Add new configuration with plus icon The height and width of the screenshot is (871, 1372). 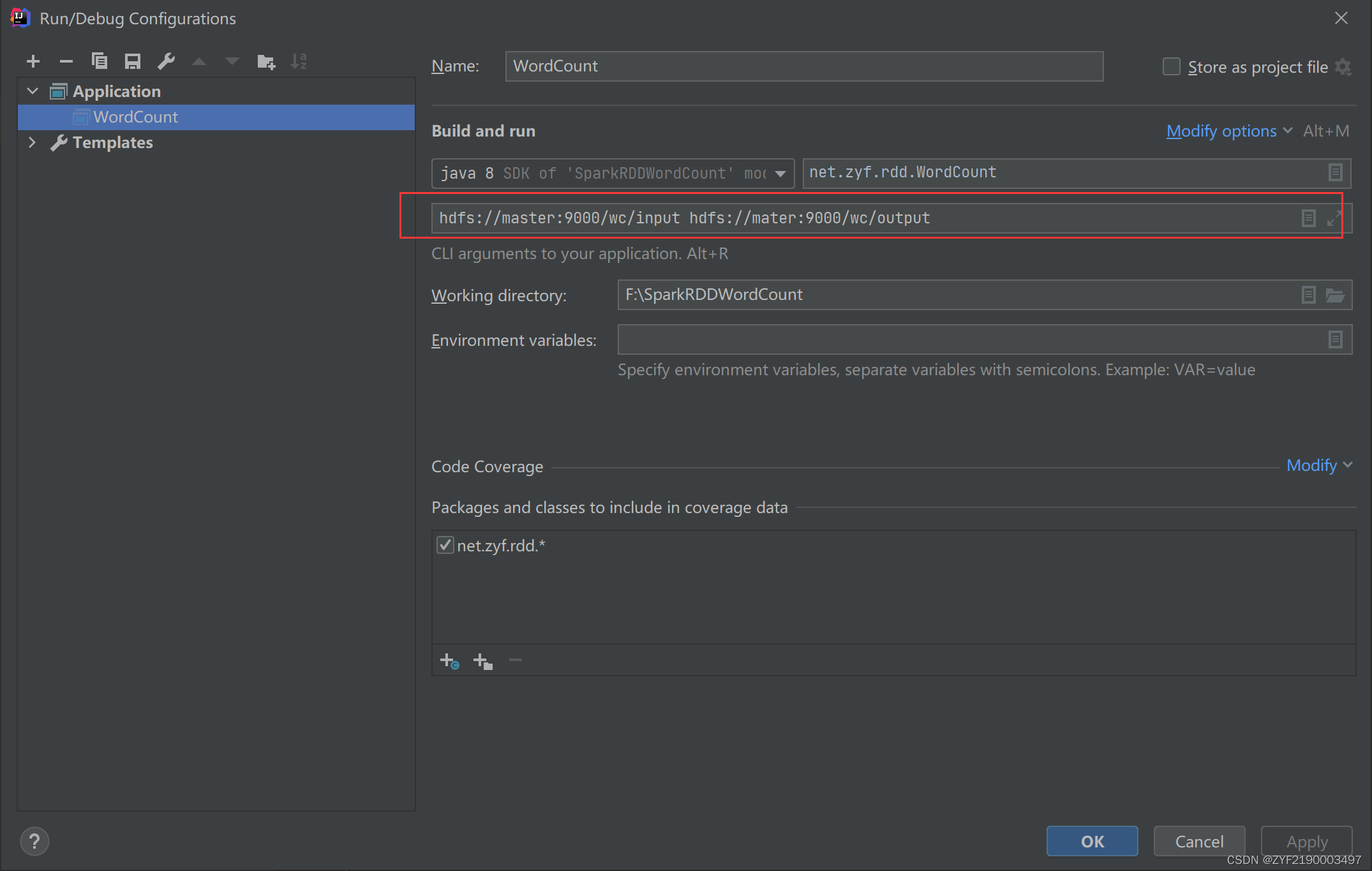coord(33,61)
